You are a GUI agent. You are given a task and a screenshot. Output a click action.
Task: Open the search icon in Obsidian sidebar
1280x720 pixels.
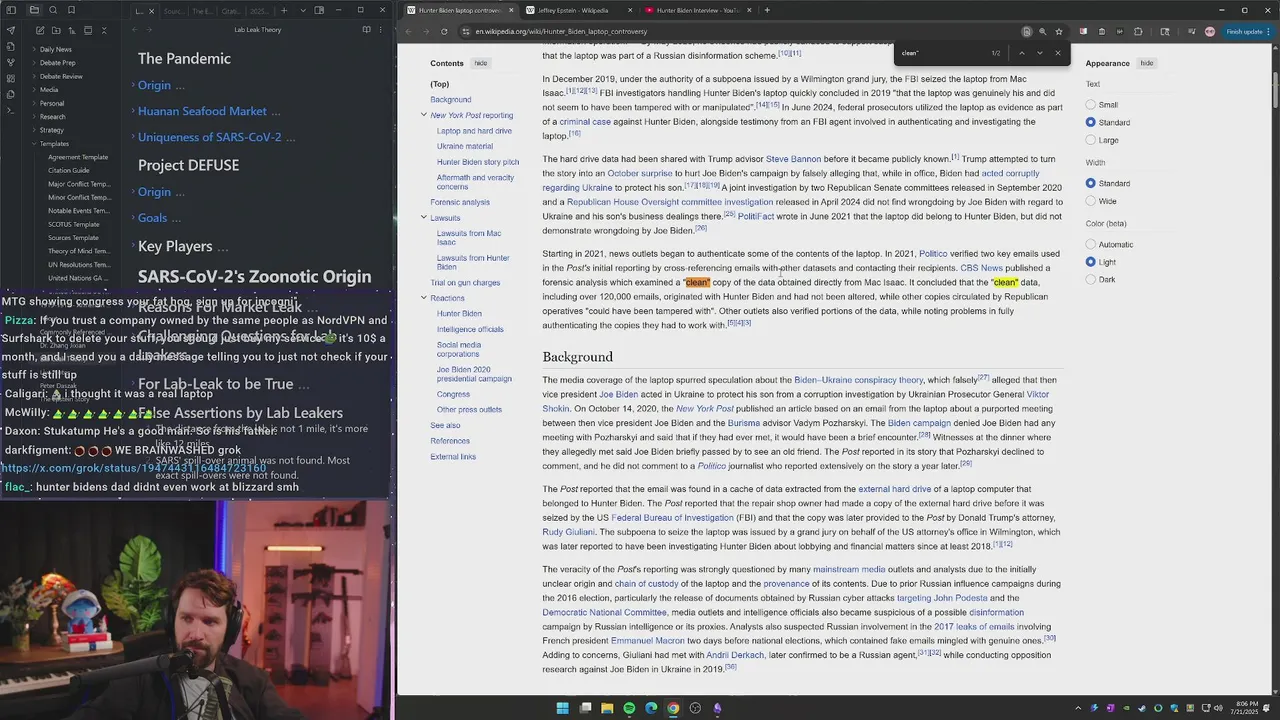pos(52,10)
